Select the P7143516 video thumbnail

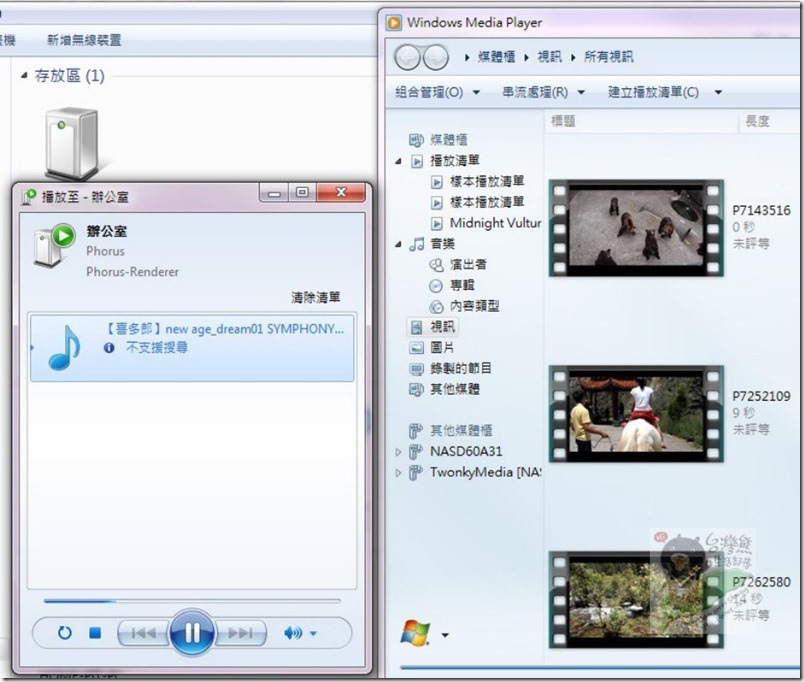click(x=636, y=228)
